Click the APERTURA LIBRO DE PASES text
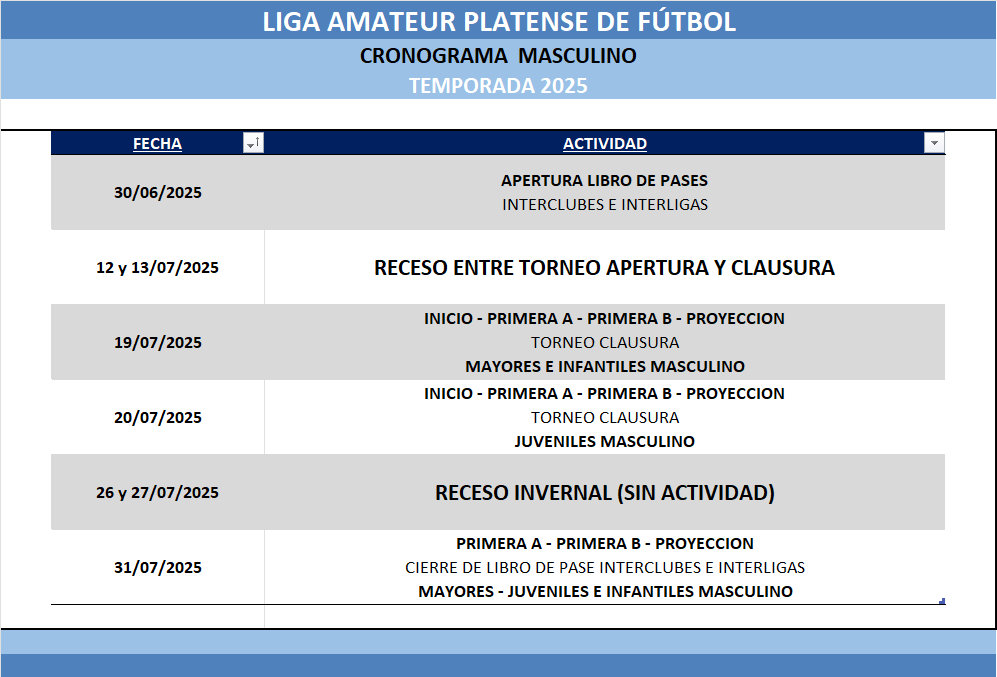997x677 pixels. pyautogui.click(x=604, y=181)
